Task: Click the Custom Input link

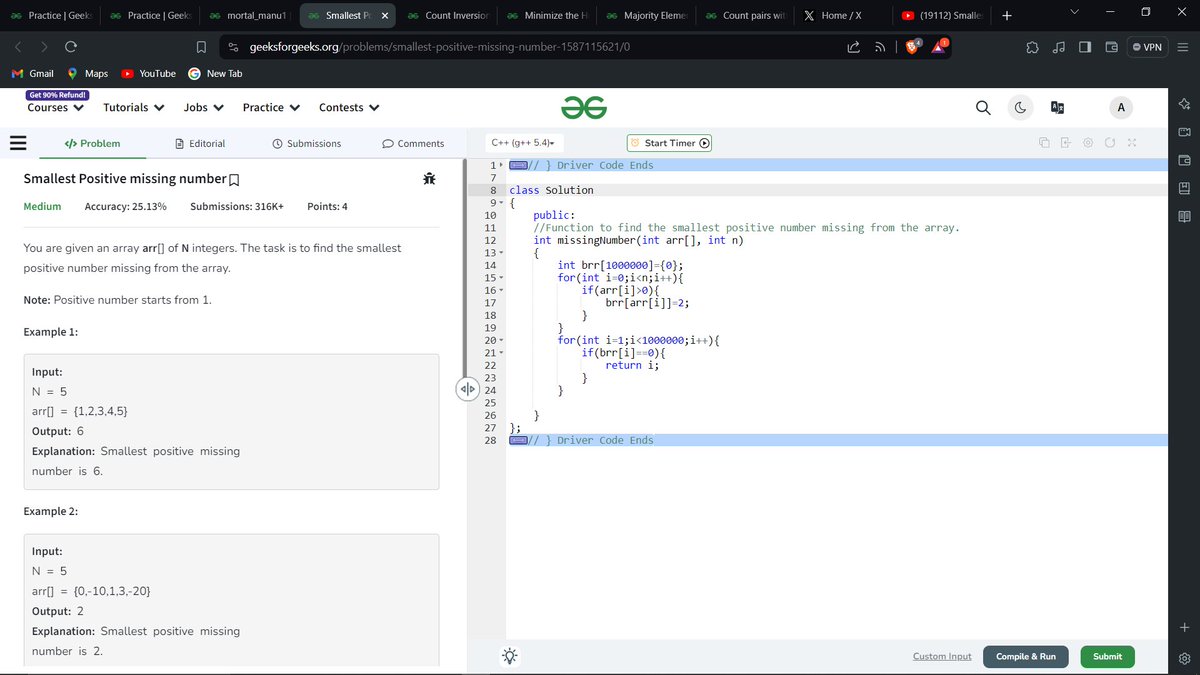Action: 942,656
